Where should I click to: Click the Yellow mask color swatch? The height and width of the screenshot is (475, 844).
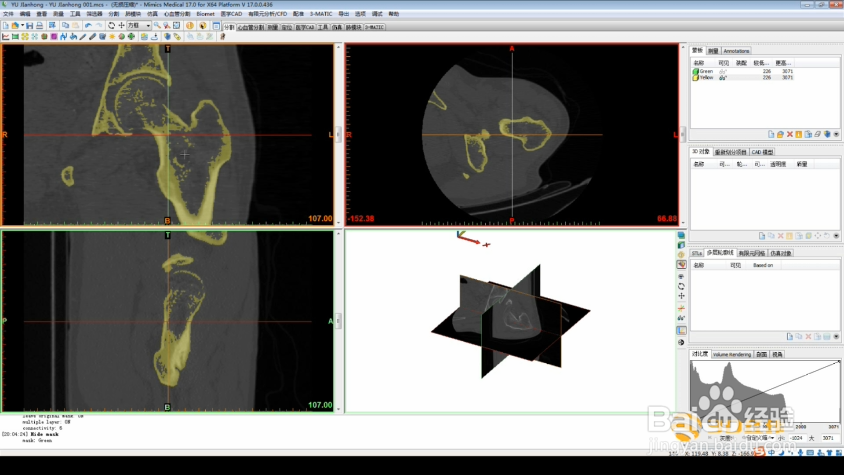click(x=695, y=78)
